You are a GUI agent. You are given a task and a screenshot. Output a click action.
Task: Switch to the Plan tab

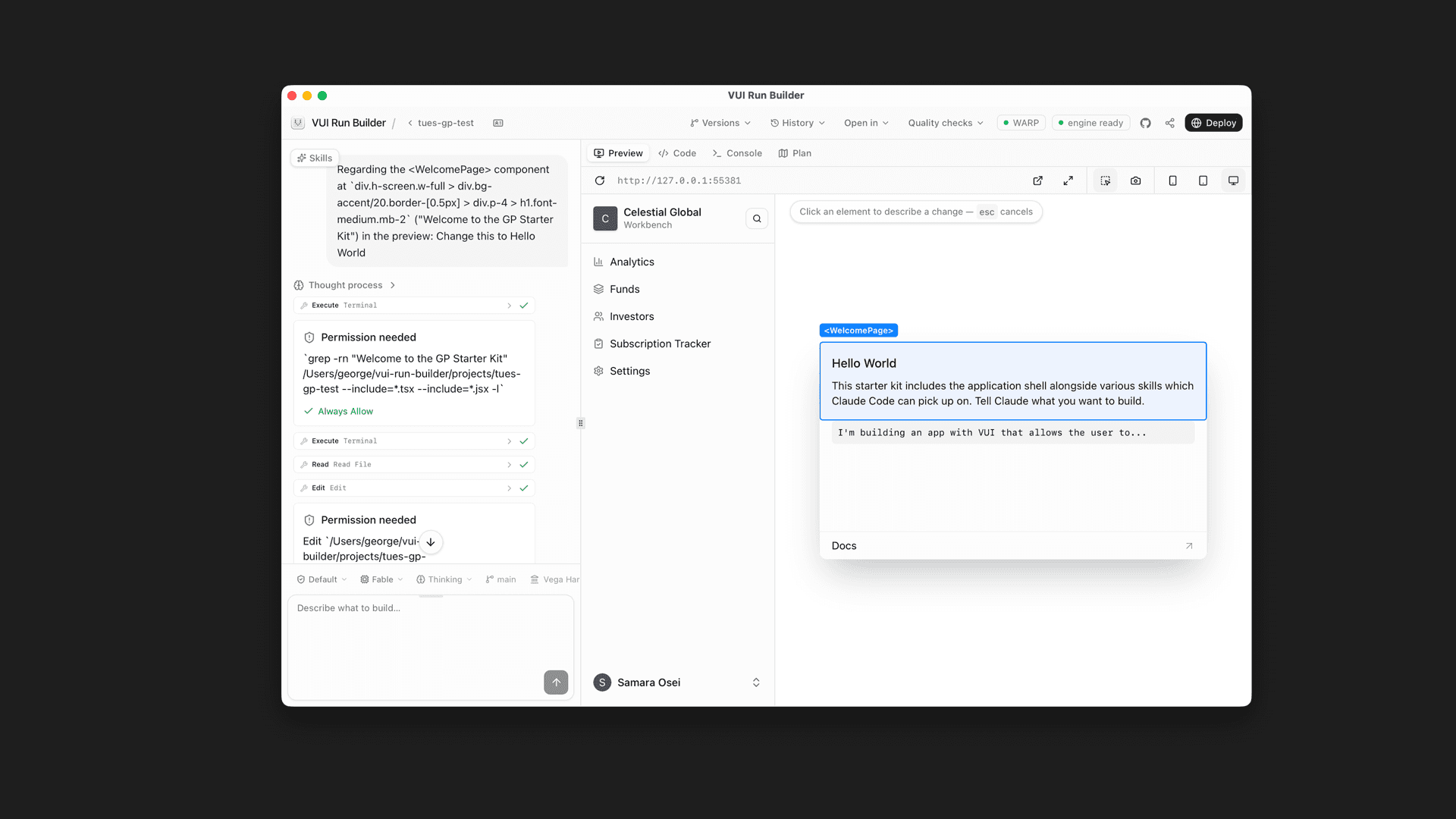pyautogui.click(x=795, y=153)
